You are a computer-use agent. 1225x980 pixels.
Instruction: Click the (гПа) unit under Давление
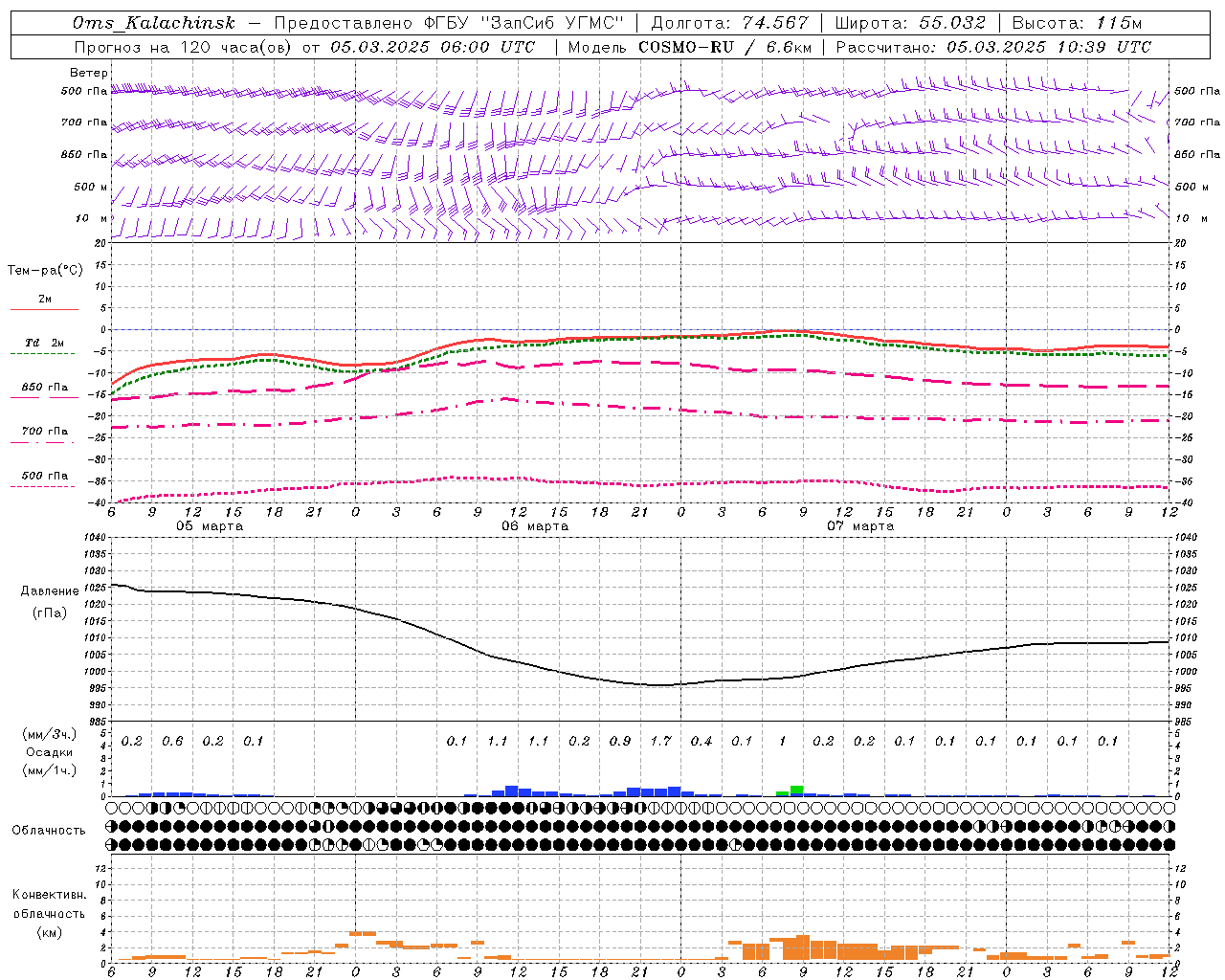coord(49,612)
